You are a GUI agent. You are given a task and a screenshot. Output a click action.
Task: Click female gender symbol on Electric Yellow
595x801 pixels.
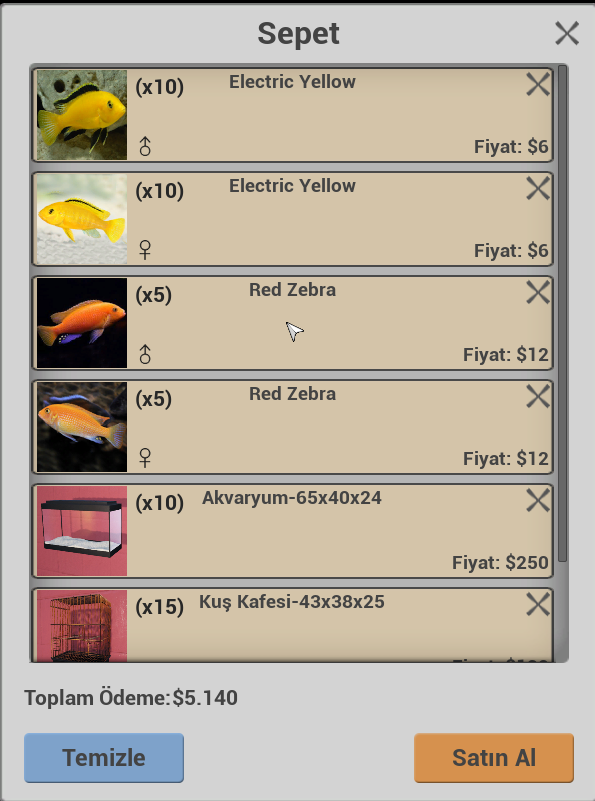click(x=145, y=250)
